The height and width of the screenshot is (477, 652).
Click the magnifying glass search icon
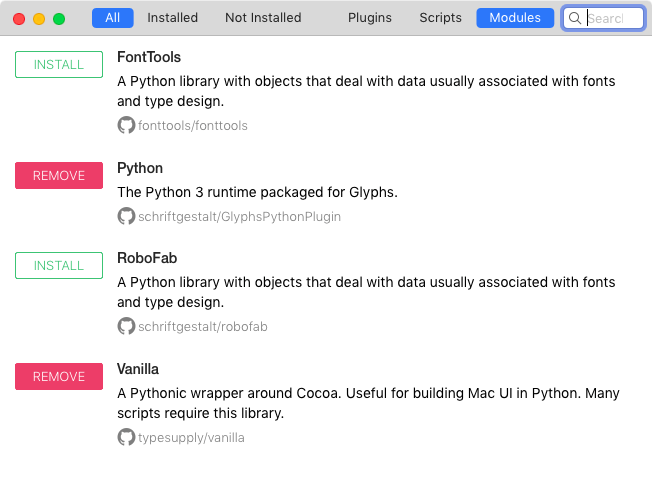coord(575,18)
